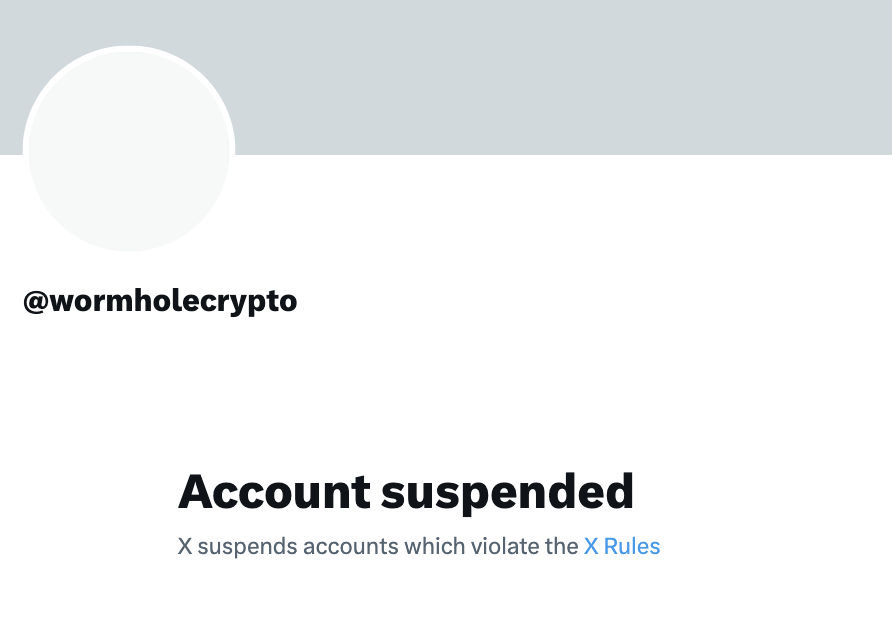The height and width of the screenshot is (634, 892).
Task: Open the X Rules link
Action: 621,547
